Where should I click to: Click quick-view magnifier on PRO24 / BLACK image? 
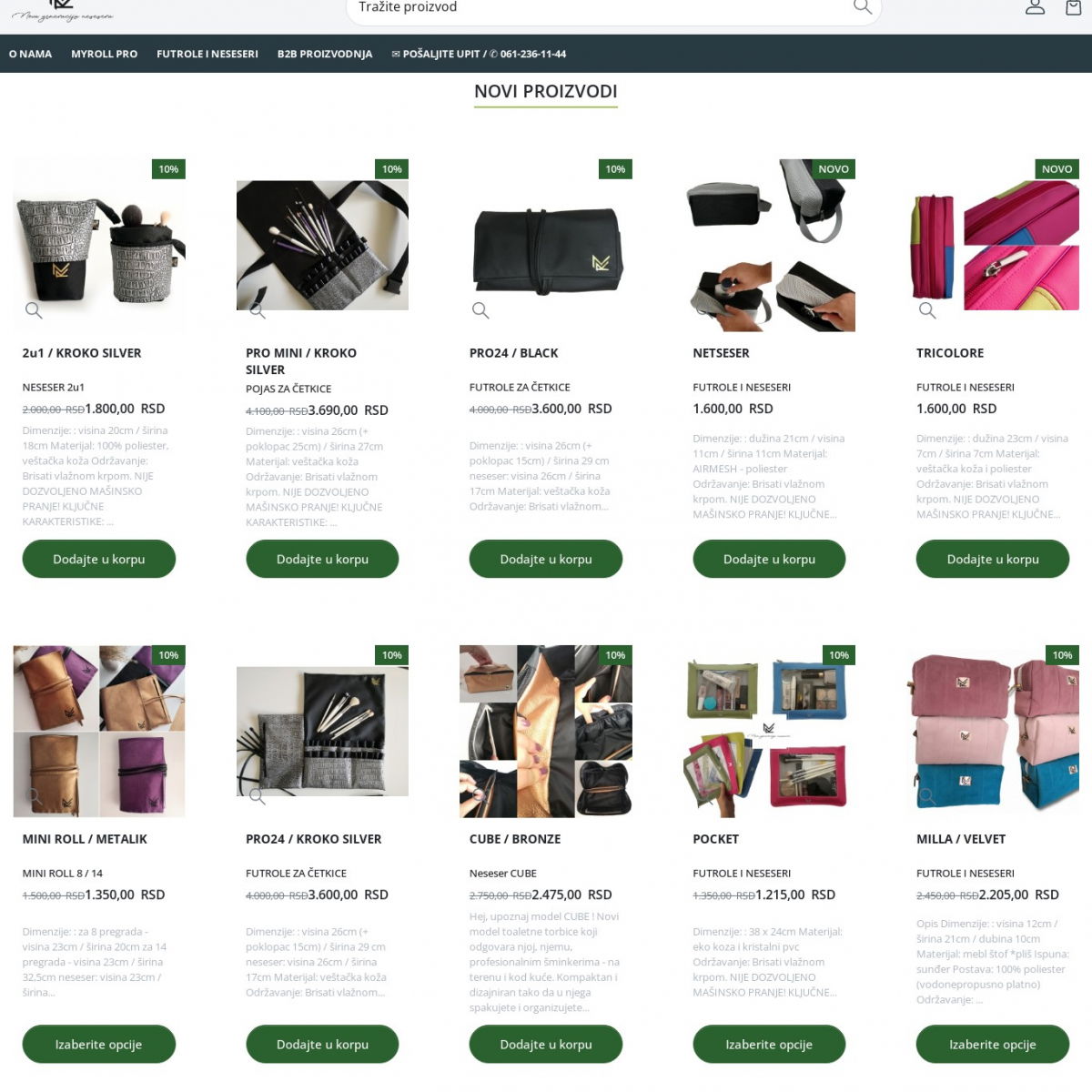(x=480, y=310)
